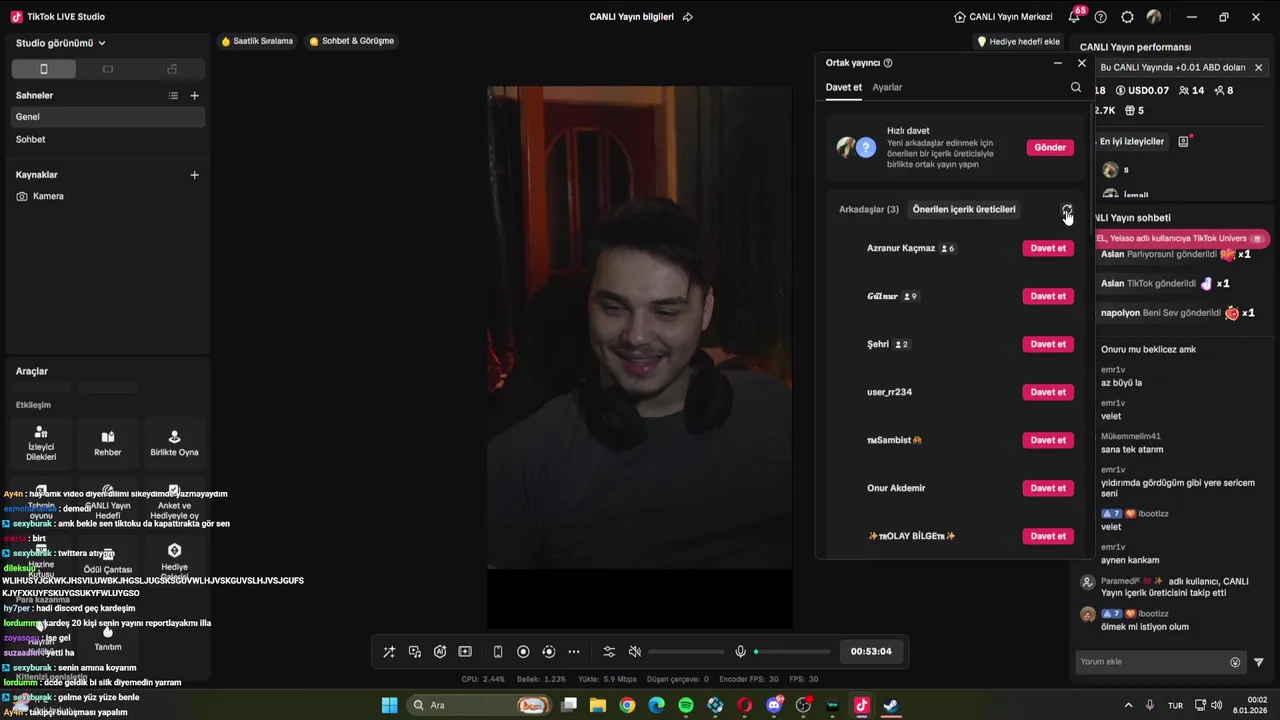Click the record button in bottom toolbar
Viewport: 1280px width, 720px height.
(523, 652)
